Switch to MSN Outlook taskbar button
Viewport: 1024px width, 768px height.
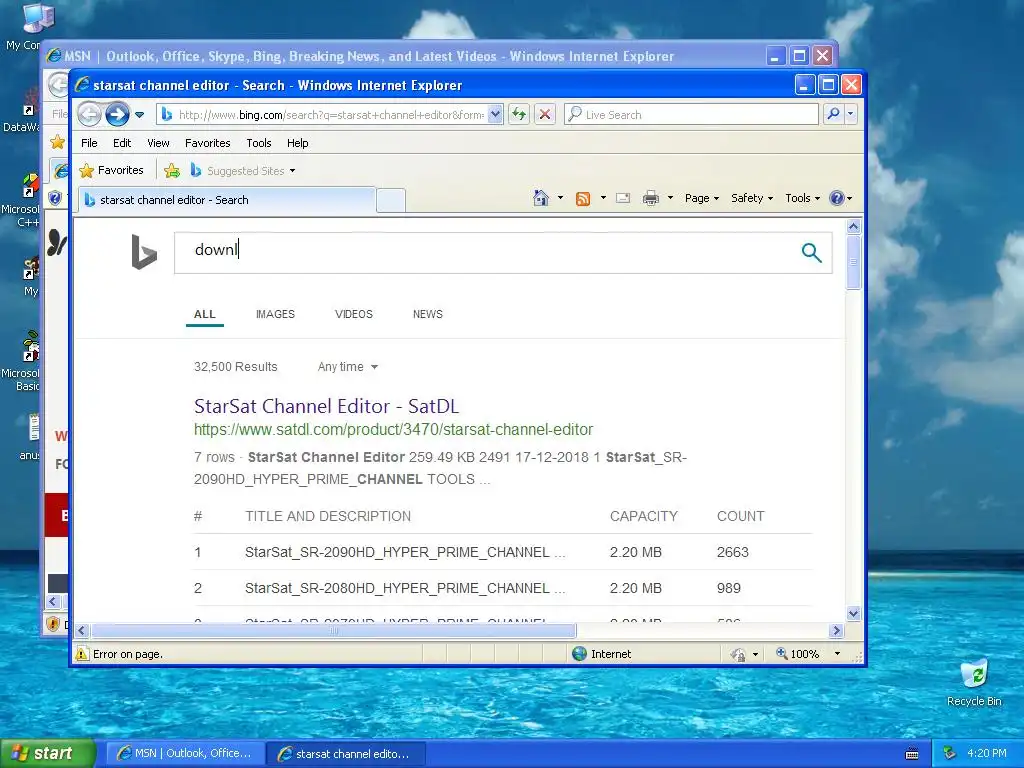coord(185,754)
